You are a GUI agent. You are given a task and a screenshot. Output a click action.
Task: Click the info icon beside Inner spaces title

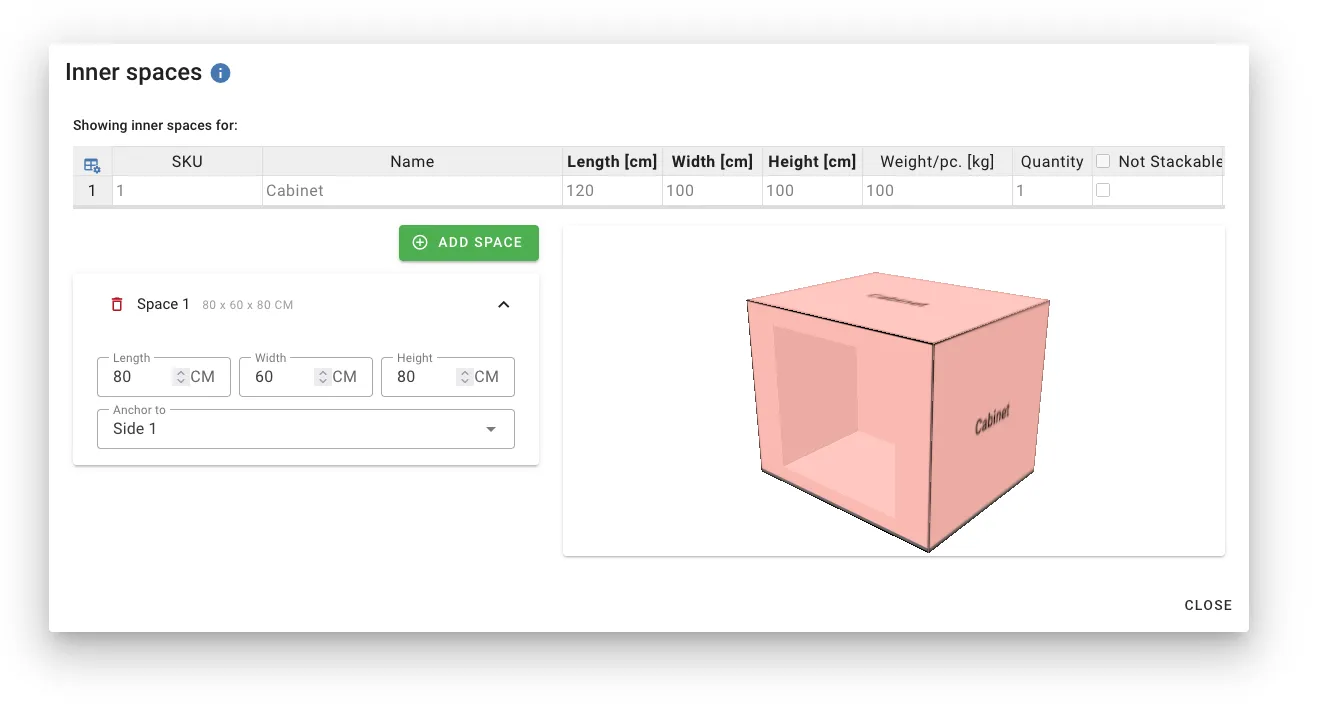click(x=219, y=71)
